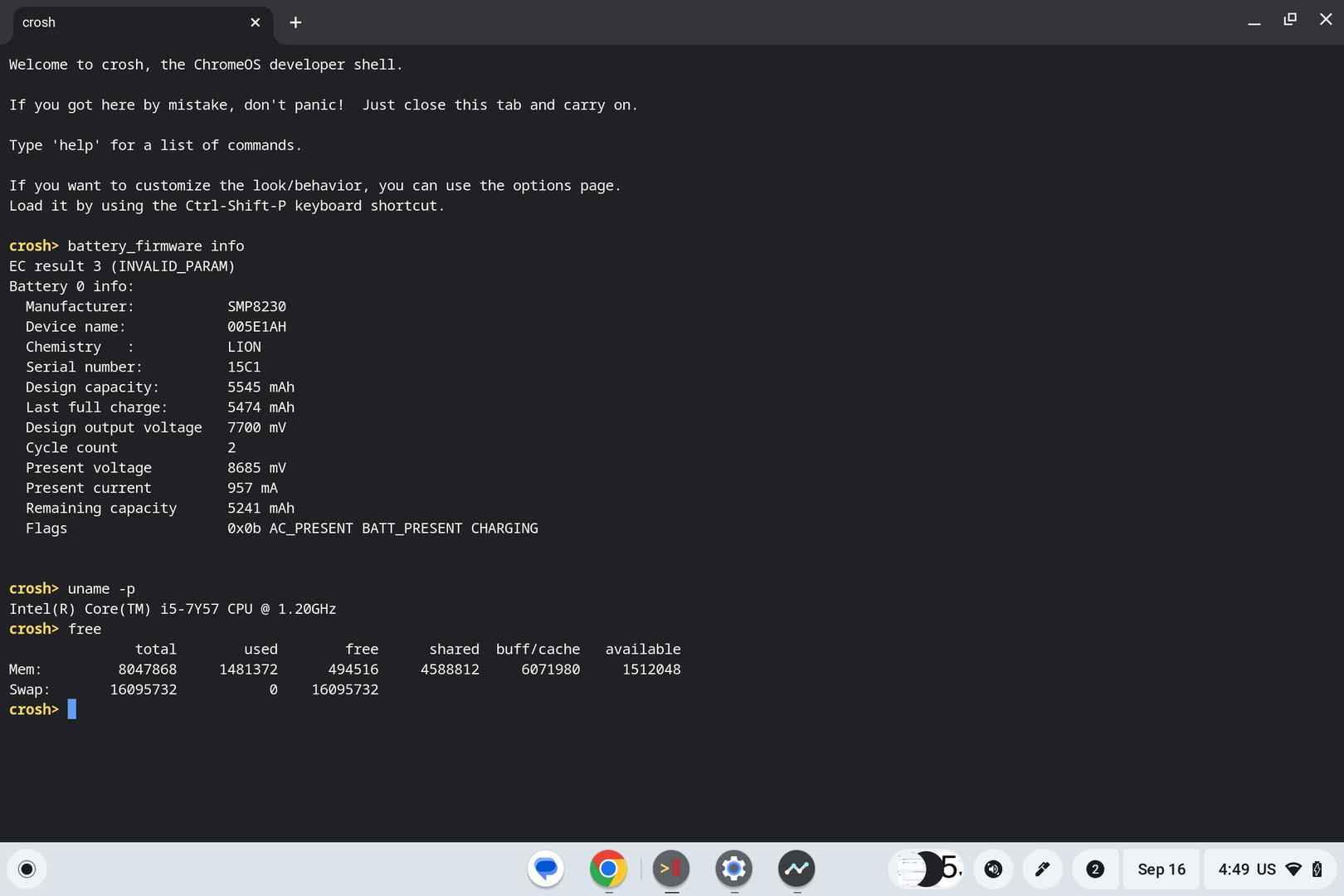
Task: Click the present current '957 mA'
Action: pos(253,488)
